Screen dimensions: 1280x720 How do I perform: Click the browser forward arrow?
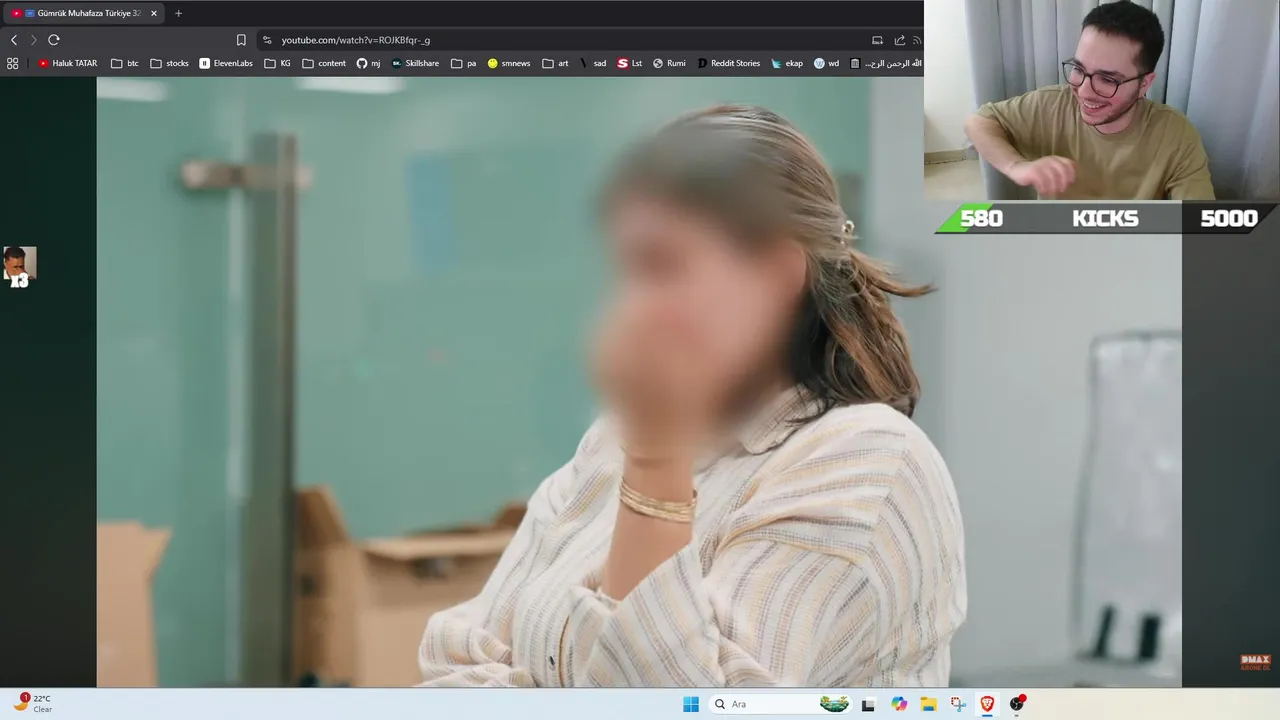point(33,40)
